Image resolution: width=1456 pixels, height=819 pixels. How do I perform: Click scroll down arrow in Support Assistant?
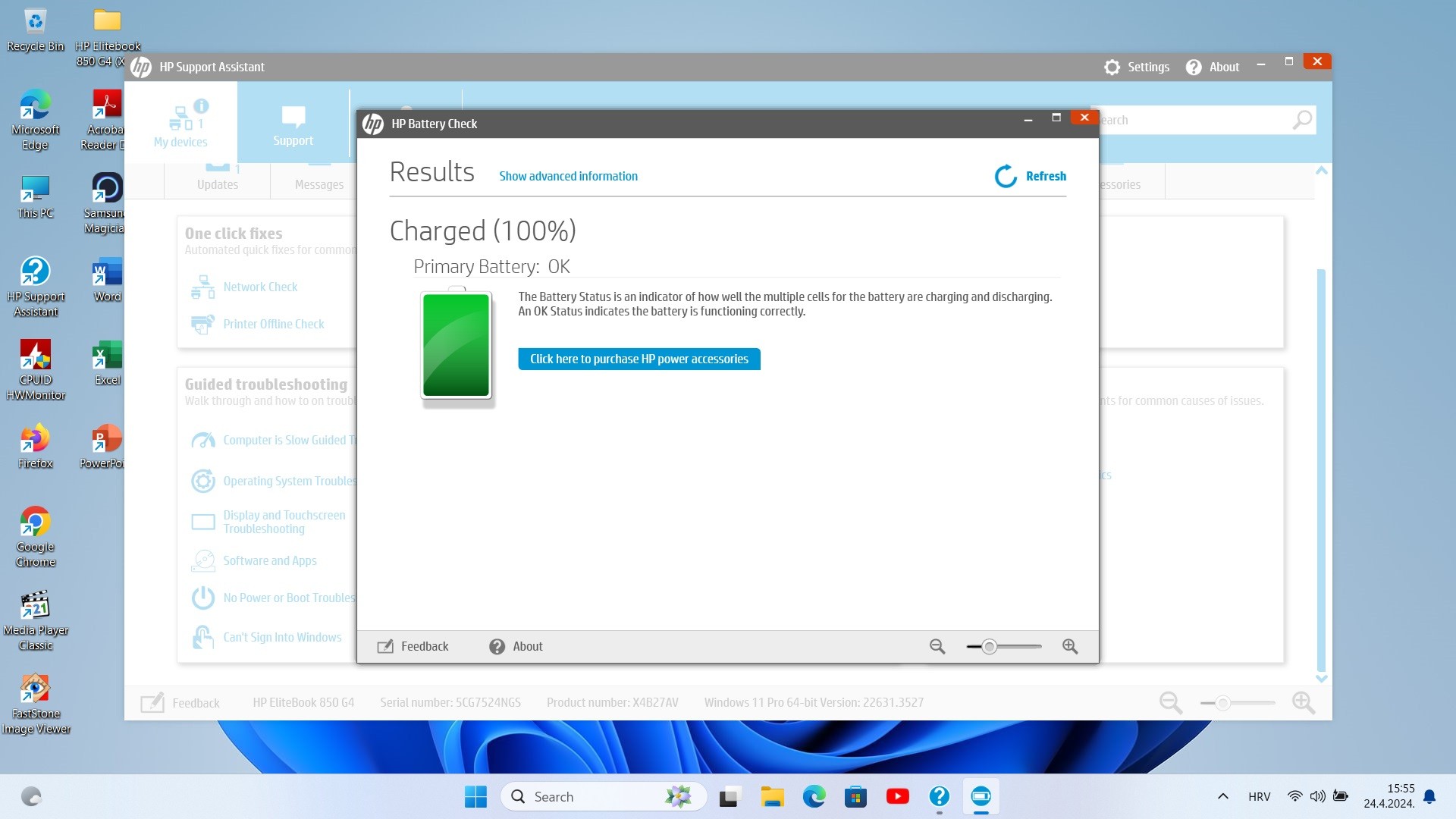coord(1322,679)
